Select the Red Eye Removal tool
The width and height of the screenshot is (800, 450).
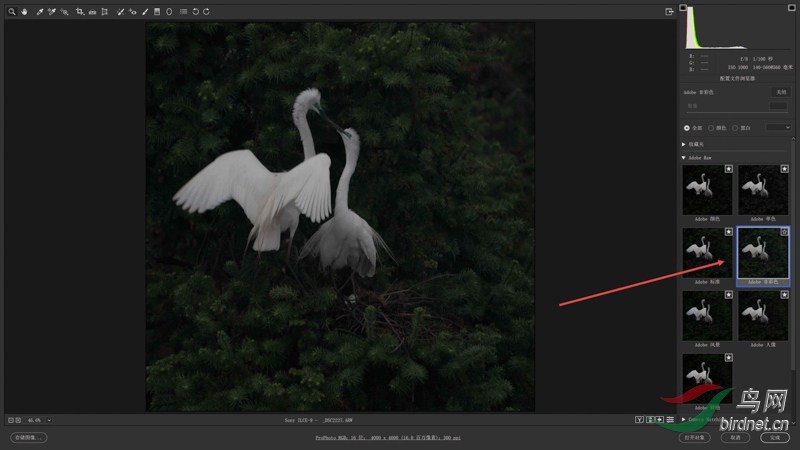133,11
